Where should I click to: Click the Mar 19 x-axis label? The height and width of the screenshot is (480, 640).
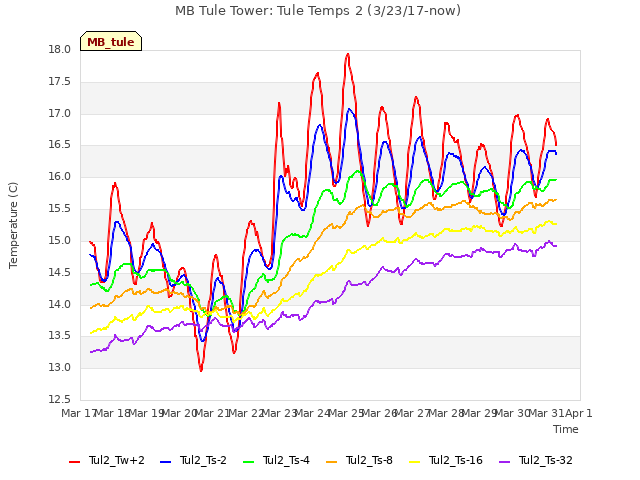click(x=146, y=413)
